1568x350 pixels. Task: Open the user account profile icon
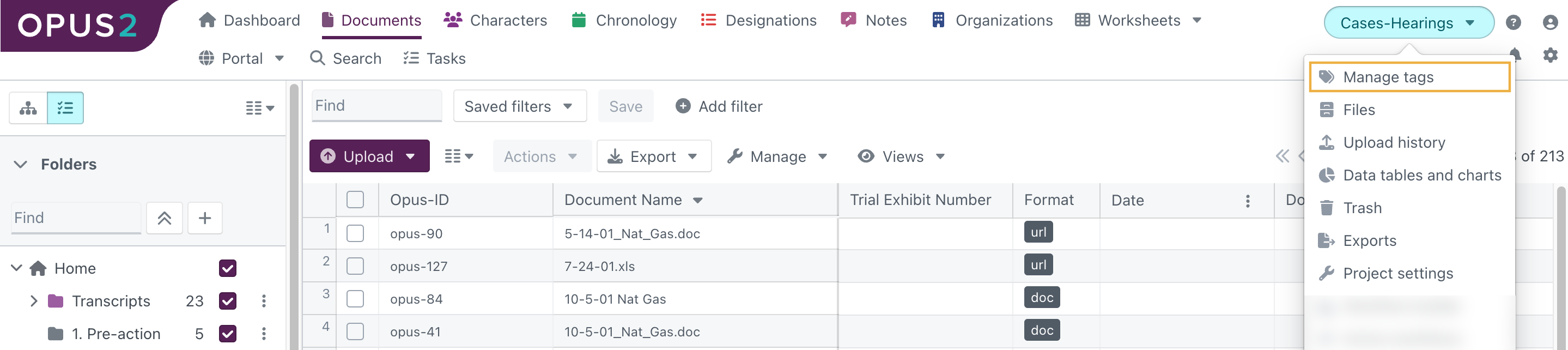(x=1549, y=22)
